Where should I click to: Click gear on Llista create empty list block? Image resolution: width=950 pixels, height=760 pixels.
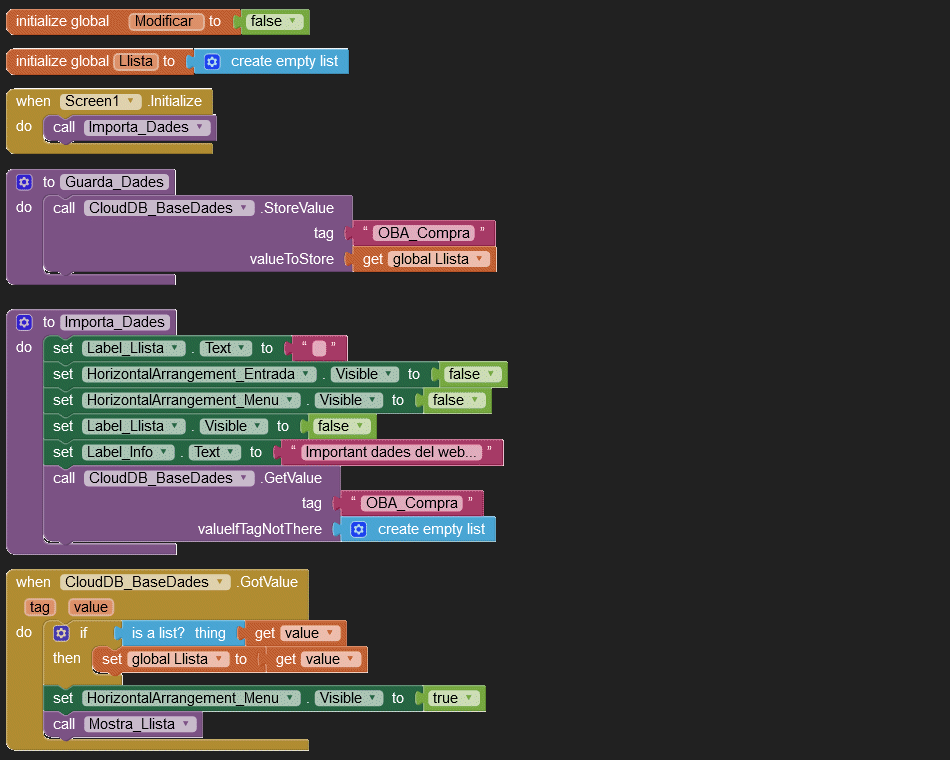tap(212, 62)
